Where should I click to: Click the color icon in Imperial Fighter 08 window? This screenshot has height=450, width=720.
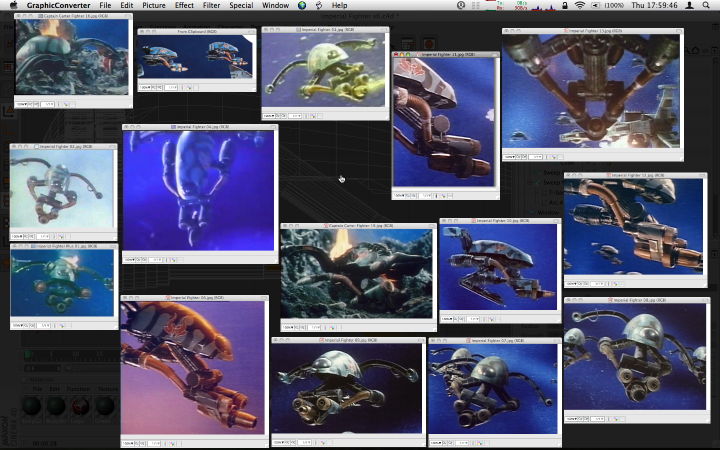point(615,418)
